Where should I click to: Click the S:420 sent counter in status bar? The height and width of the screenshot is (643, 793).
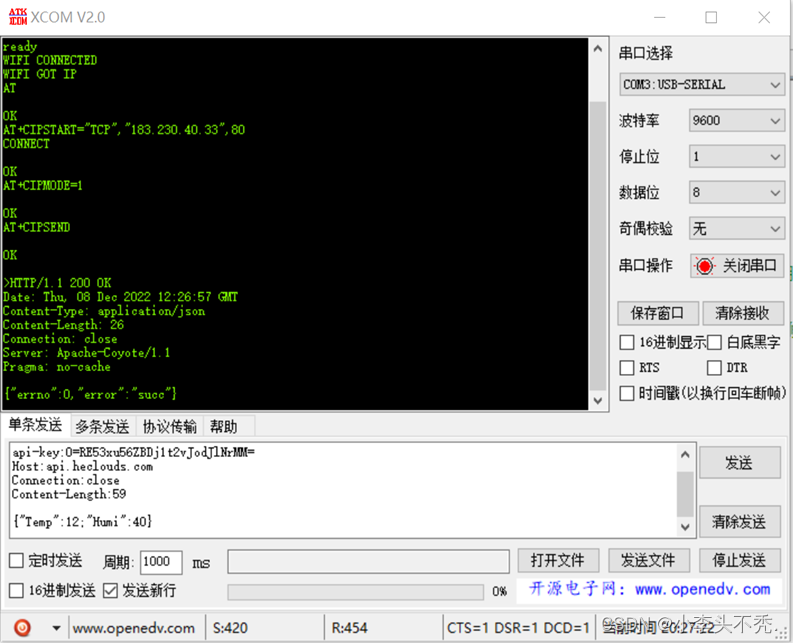230,628
